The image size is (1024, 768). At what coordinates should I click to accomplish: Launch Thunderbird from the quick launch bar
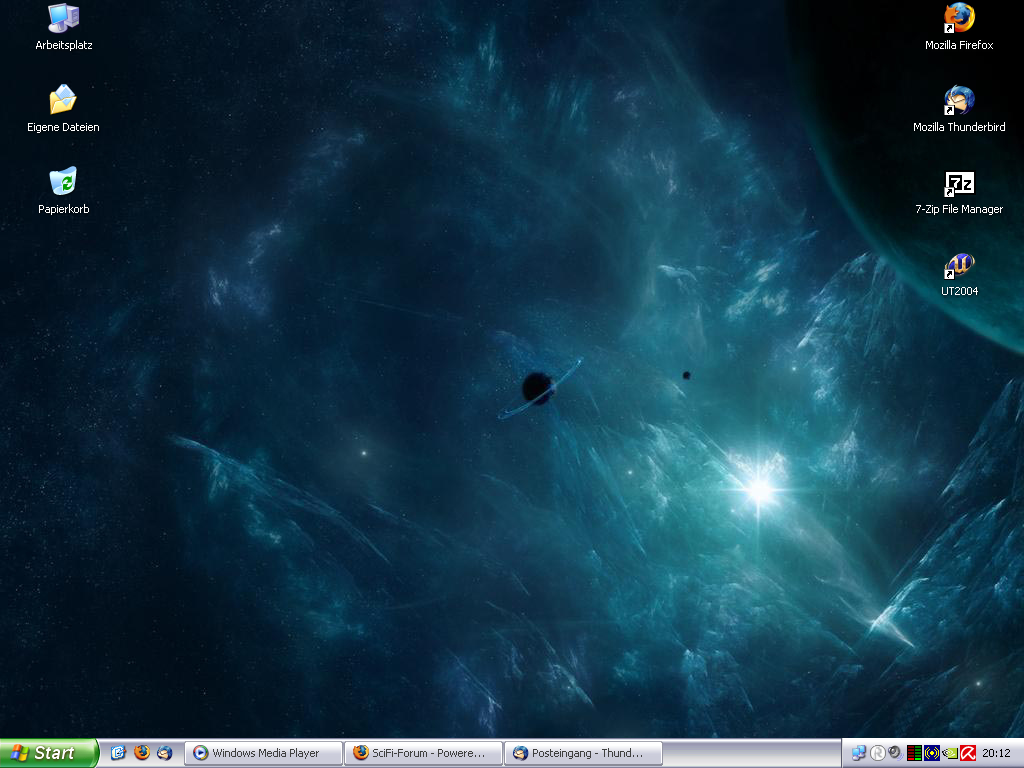tap(165, 753)
